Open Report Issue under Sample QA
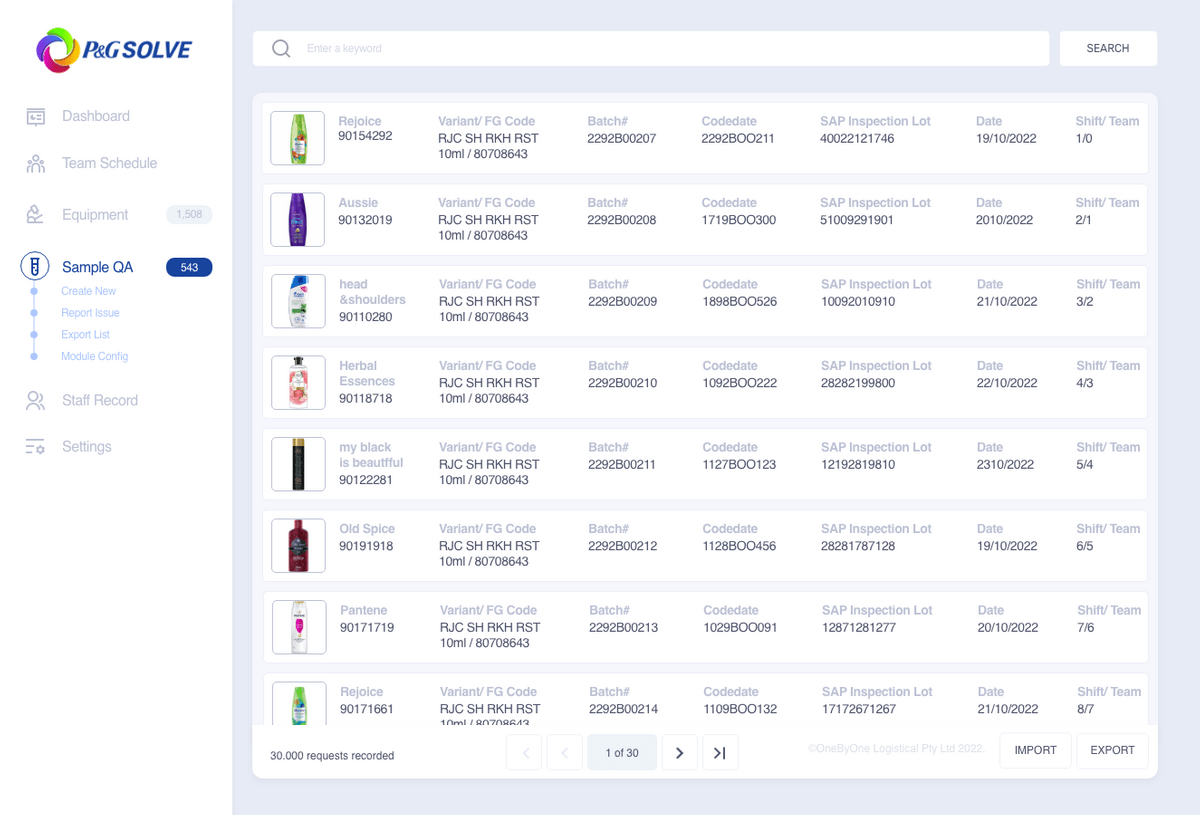The image size is (1200, 815). point(90,313)
